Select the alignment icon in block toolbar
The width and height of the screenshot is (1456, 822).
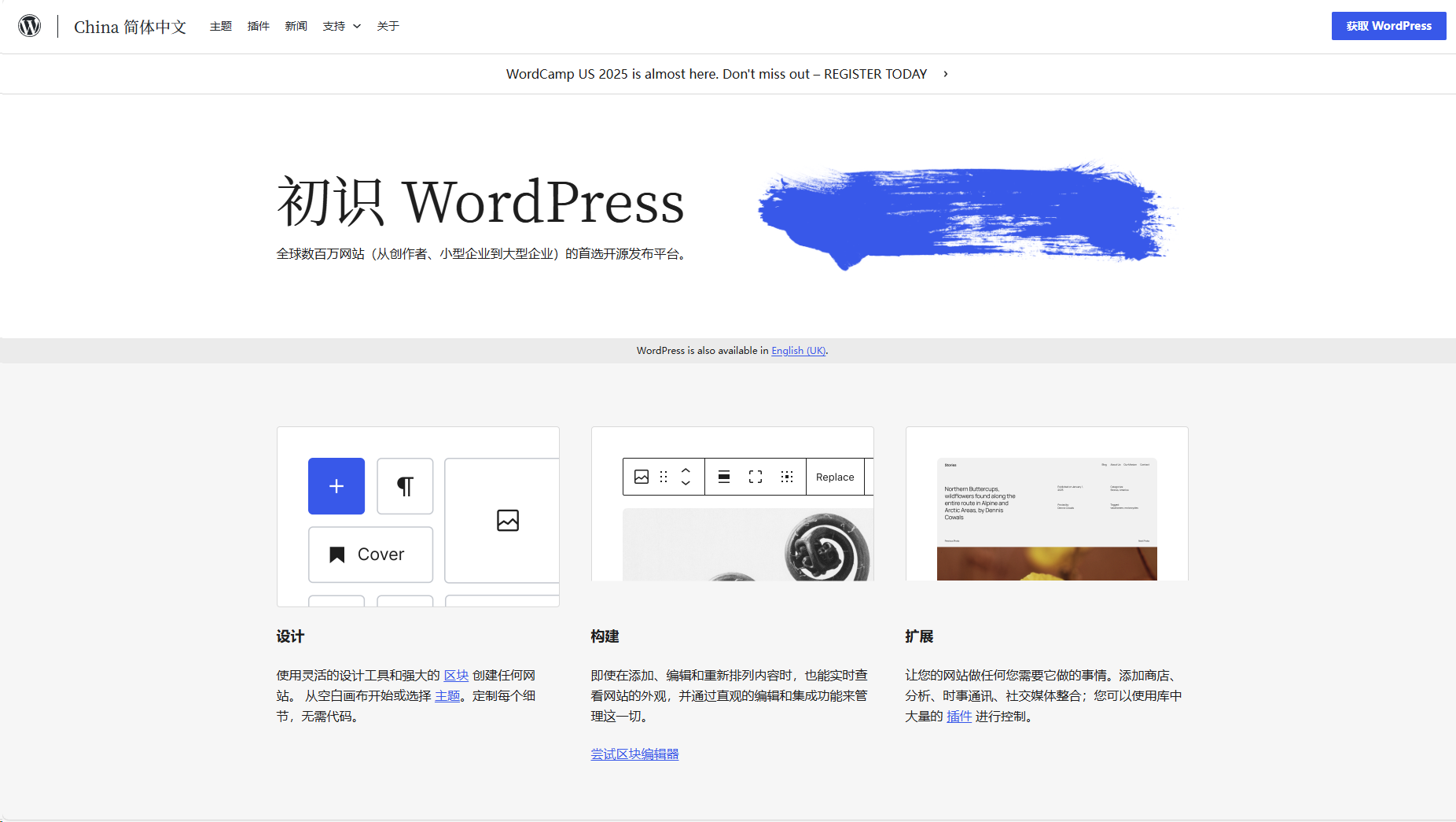tap(722, 477)
